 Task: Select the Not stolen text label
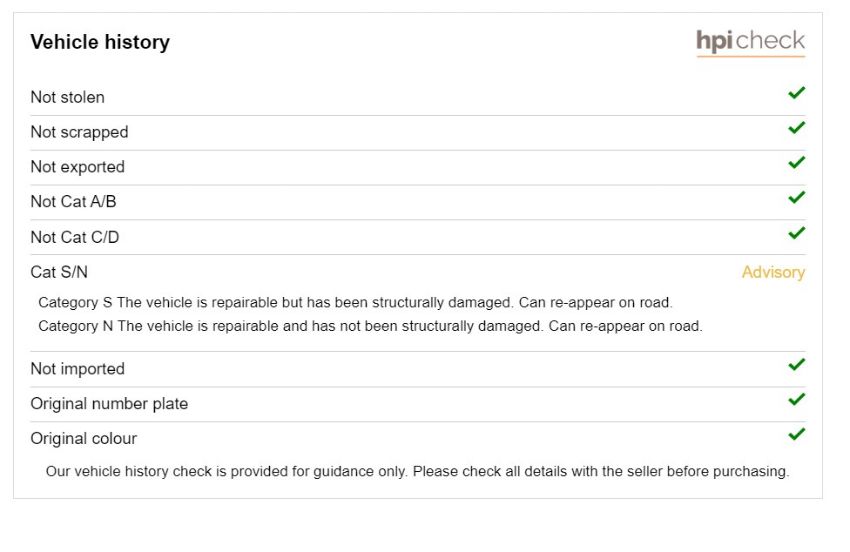pyautogui.click(x=68, y=97)
